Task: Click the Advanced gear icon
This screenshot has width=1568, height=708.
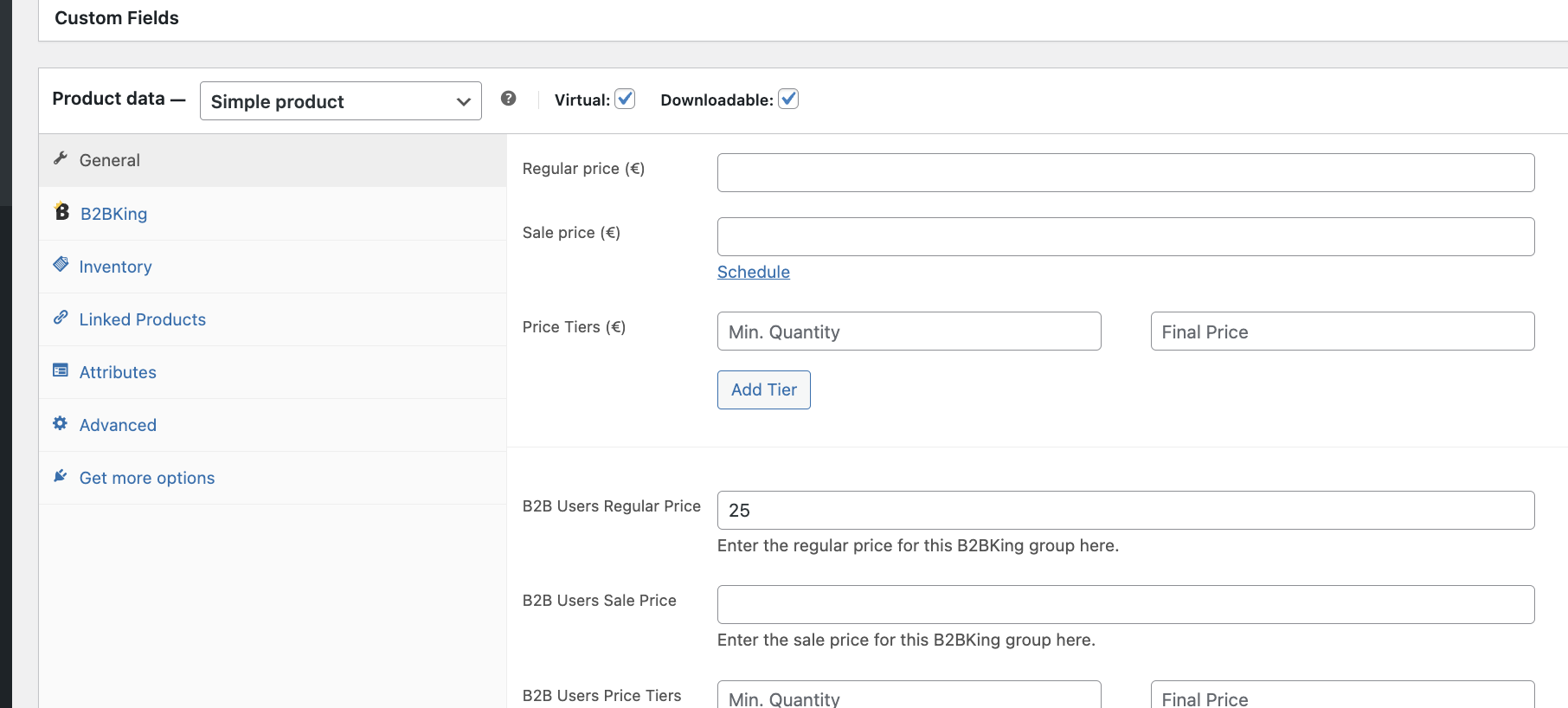Action: [x=61, y=423]
